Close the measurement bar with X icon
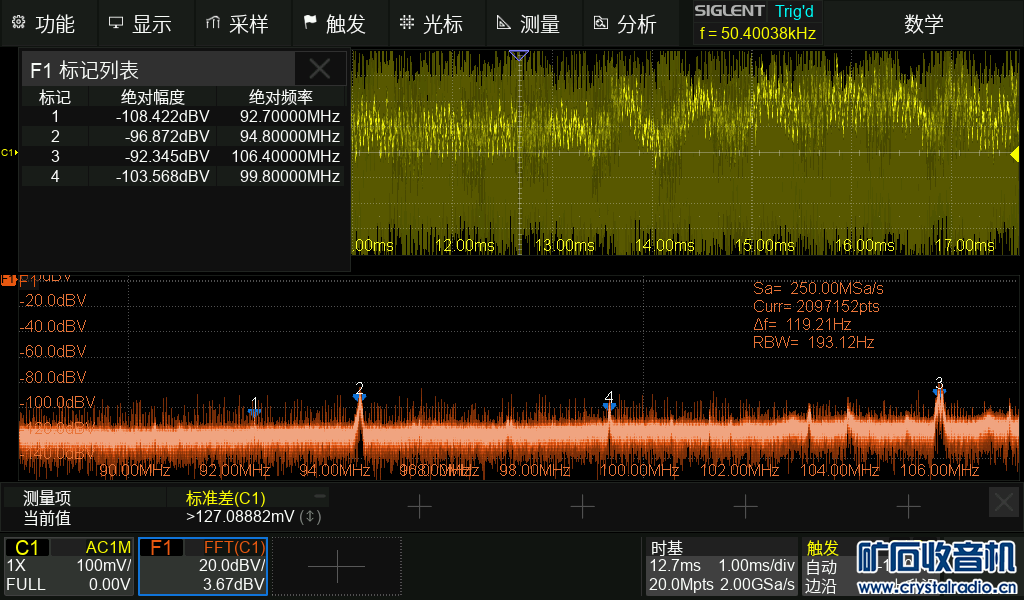Screen dimensions: 1024x600 coord(1003,502)
